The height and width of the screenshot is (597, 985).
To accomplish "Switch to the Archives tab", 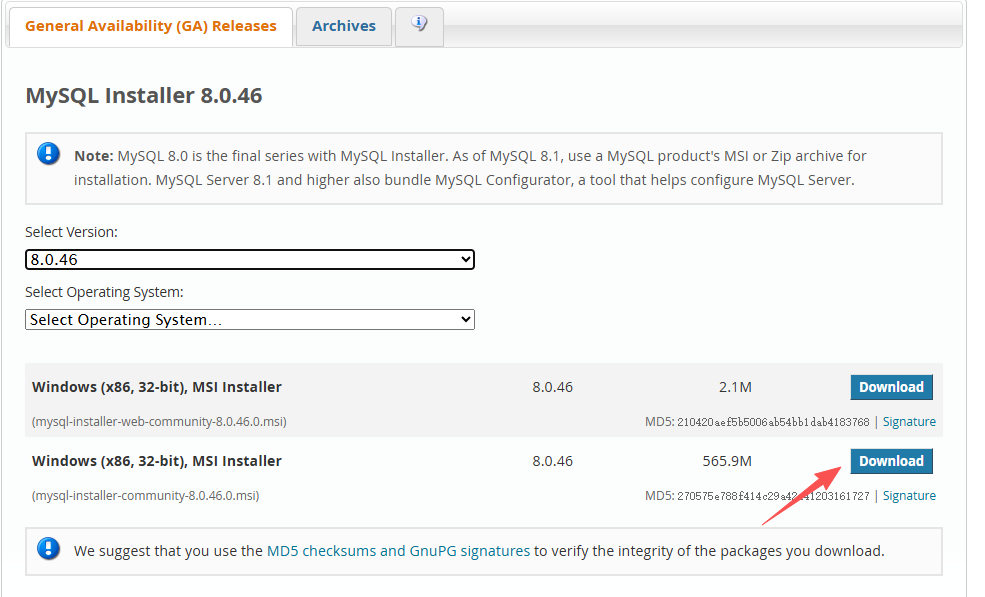I will click(x=344, y=26).
